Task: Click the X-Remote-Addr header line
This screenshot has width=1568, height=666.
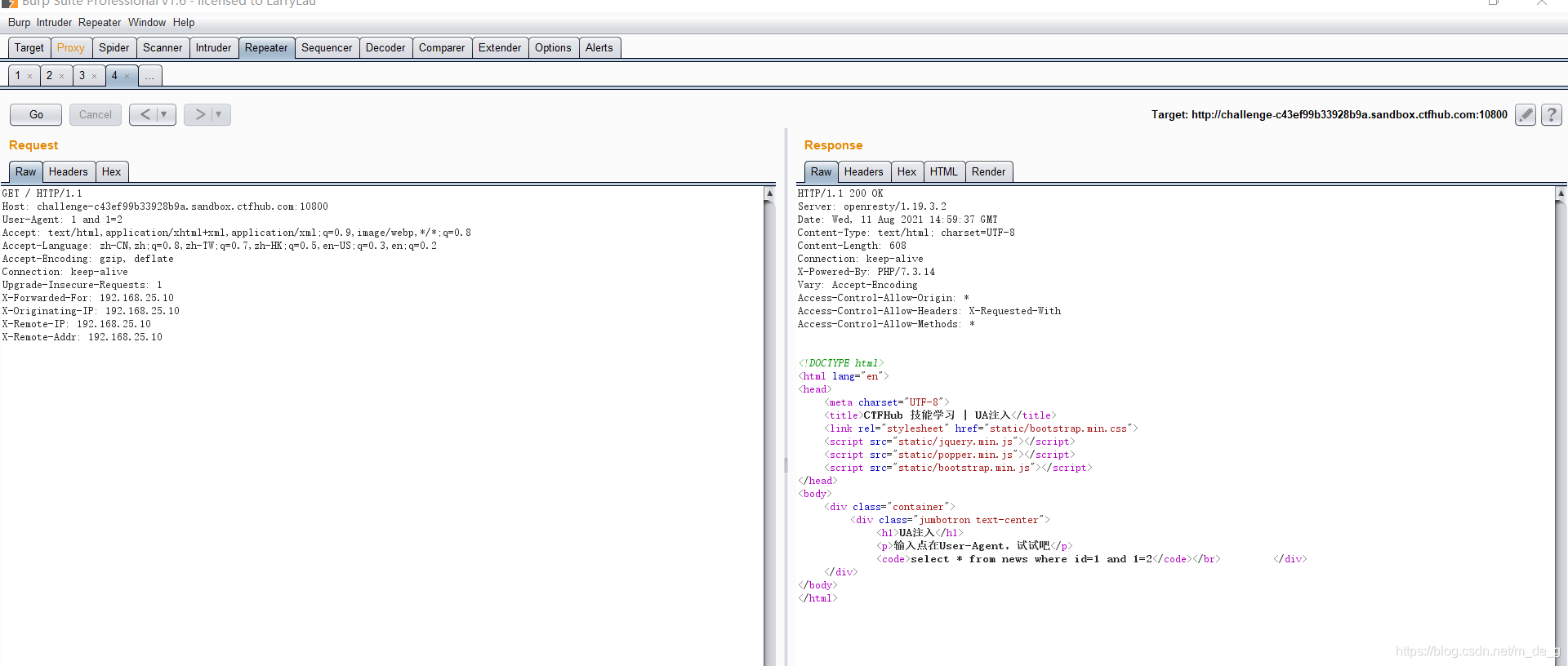Action: (x=82, y=337)
